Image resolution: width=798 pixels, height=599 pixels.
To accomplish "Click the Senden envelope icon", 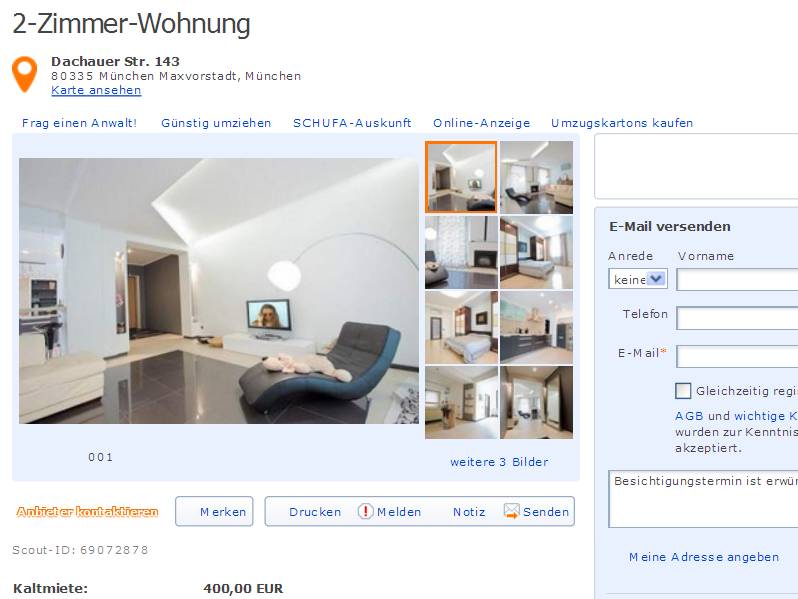I will 511,511.
